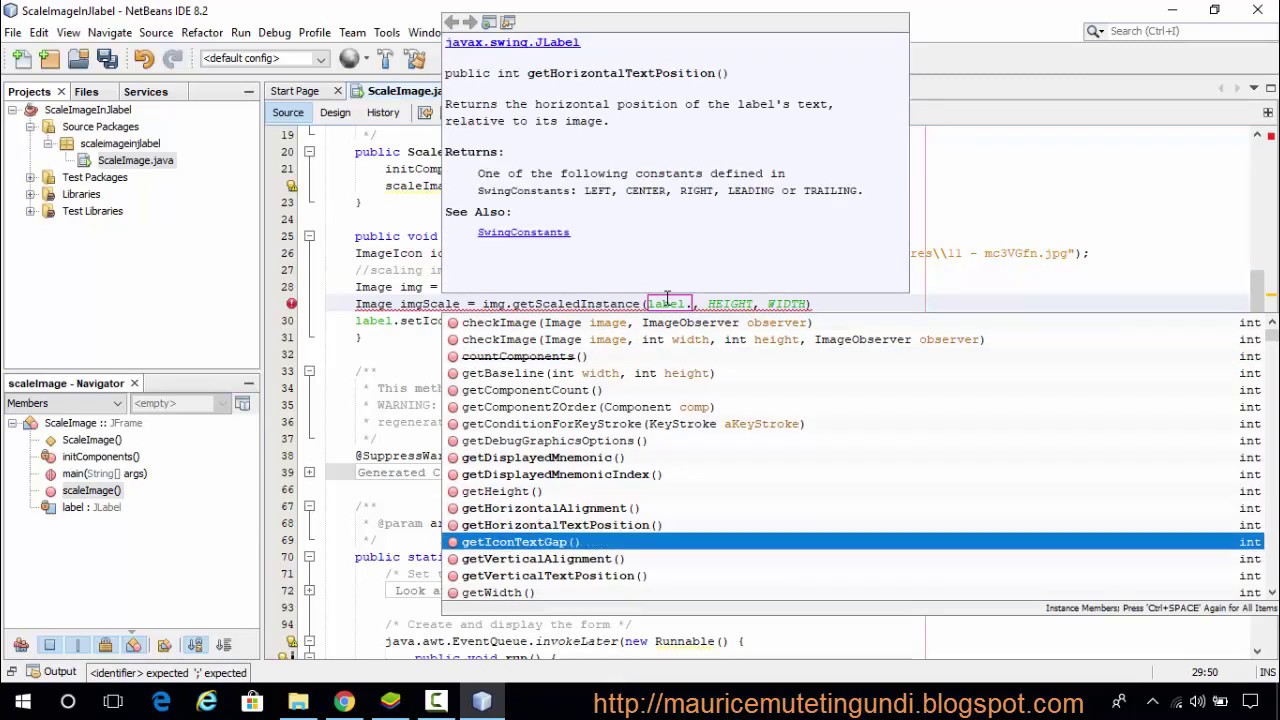Toggle Show Static Members filter in Navigator
The image size is (1280, 720).
(77, 646)
